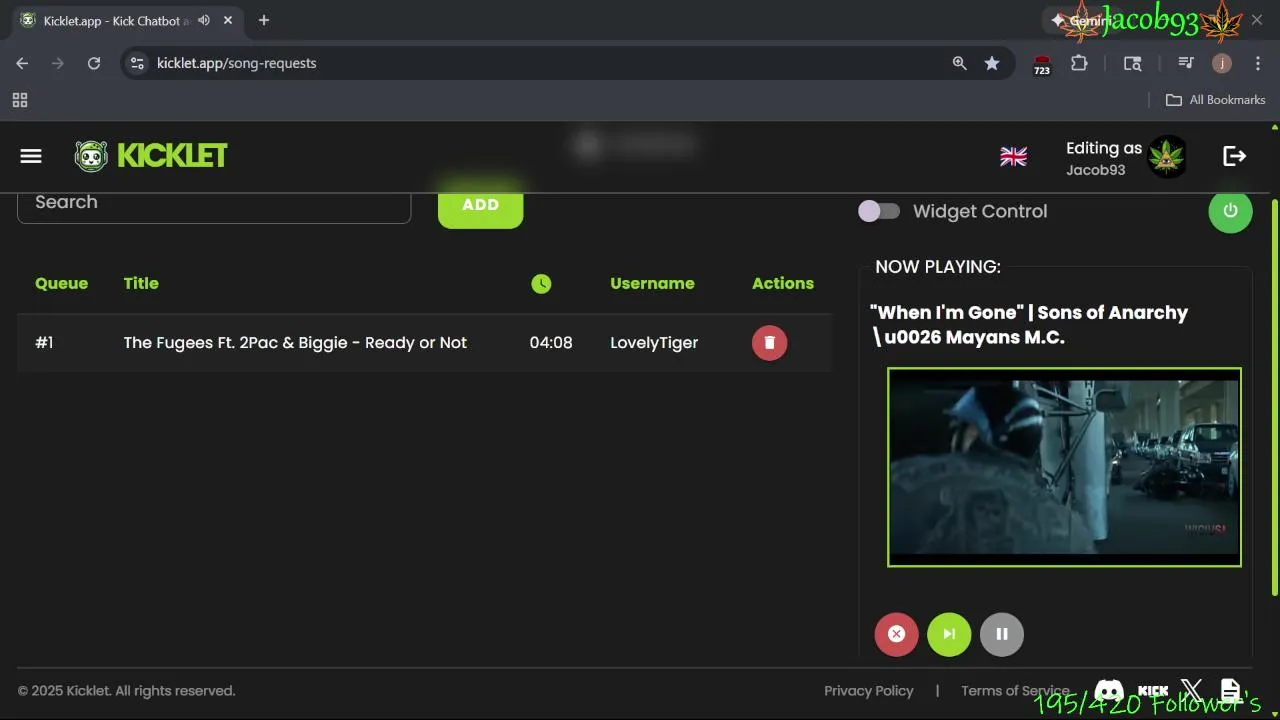The image size is (1280, 720).
Task: Click the Editing as Jacob93 label
Action: (x=1104, y=158)
